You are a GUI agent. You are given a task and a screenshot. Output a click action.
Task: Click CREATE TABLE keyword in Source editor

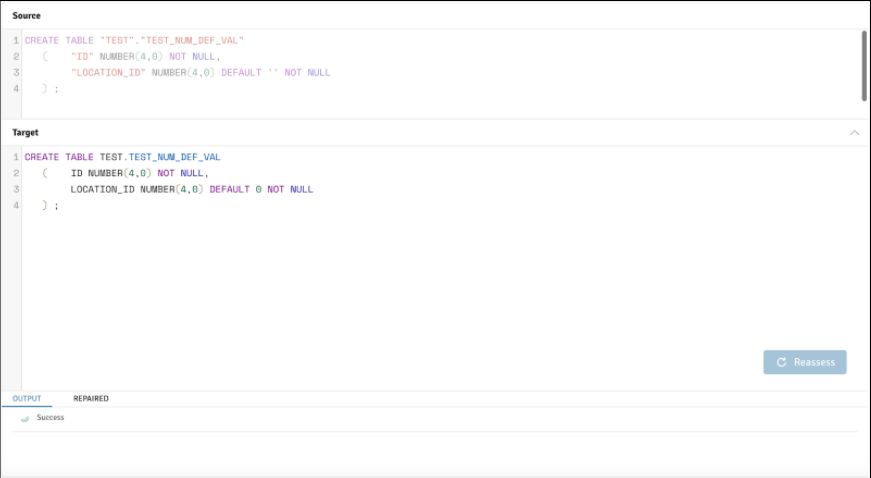(59, 40)
